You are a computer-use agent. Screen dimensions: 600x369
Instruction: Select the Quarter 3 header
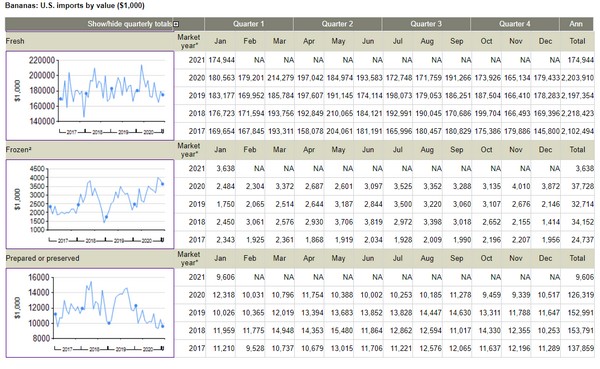[426, 24]
